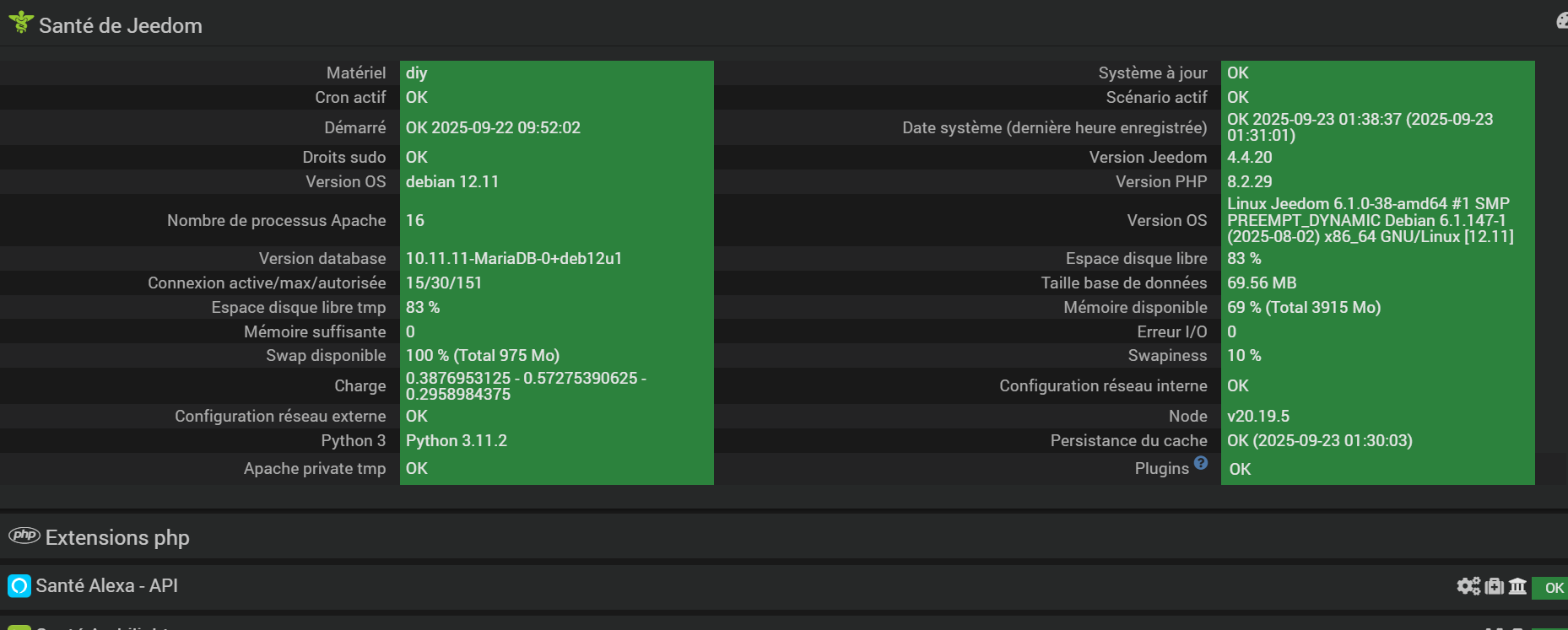
Task: Collapse the Santé de Jeedom header
Action: pos(121,25)
